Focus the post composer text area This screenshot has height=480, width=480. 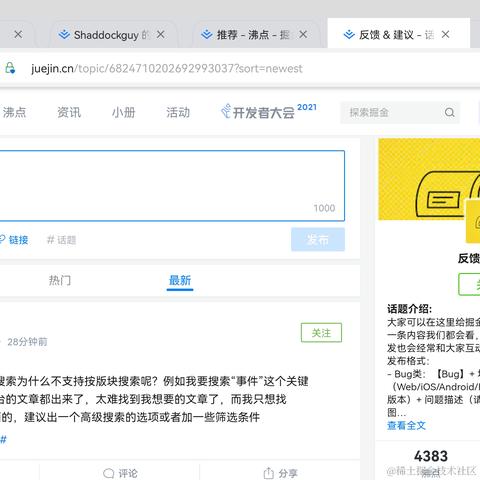(171, 186)
